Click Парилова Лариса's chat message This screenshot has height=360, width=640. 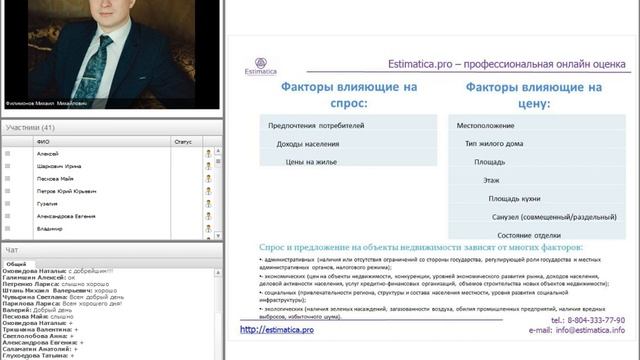pyautogui.click(x=62, y=304)
